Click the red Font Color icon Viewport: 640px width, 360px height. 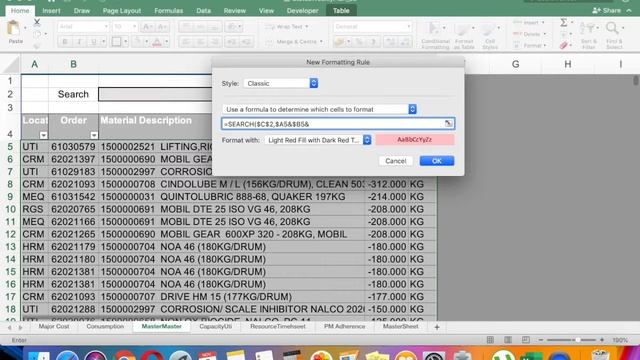157,42
